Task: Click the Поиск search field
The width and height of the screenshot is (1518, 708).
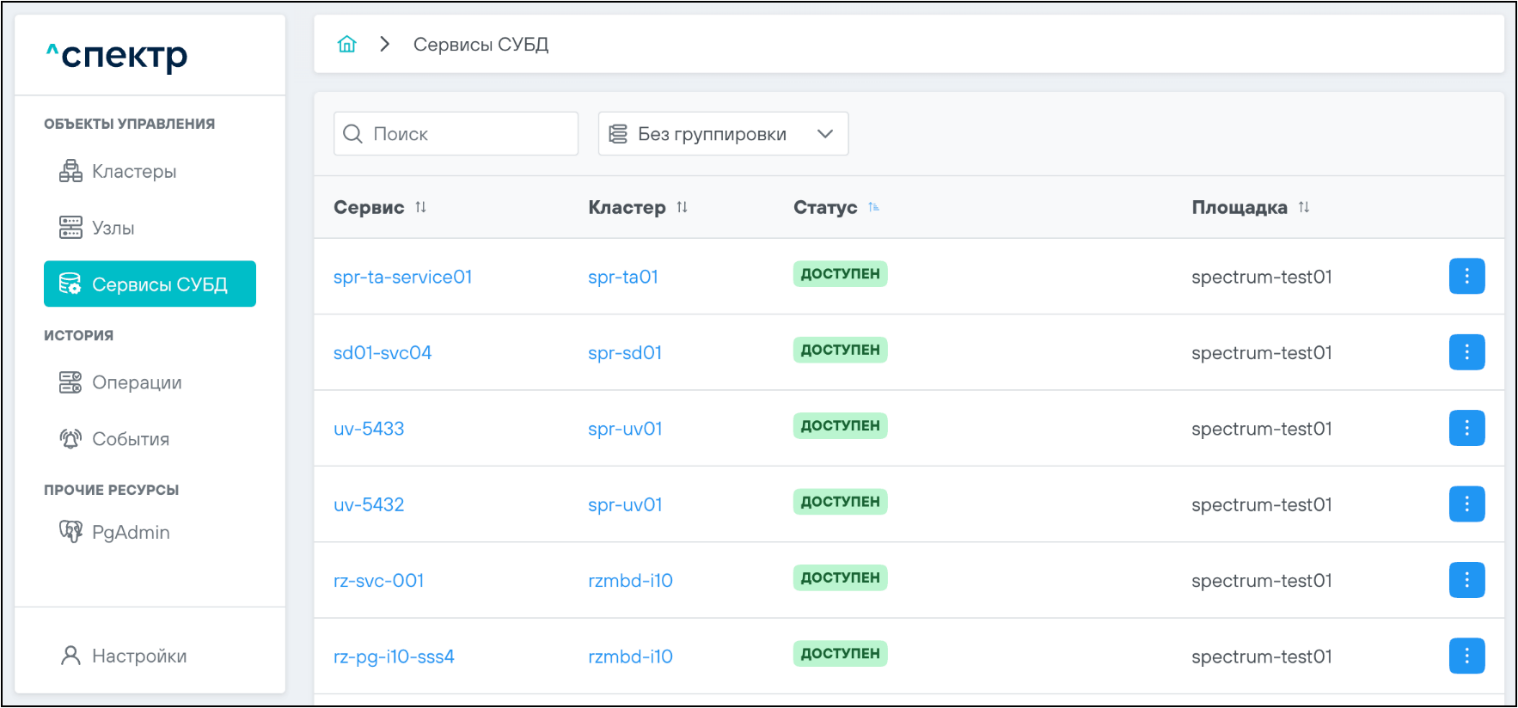Action: coord(456,134)
